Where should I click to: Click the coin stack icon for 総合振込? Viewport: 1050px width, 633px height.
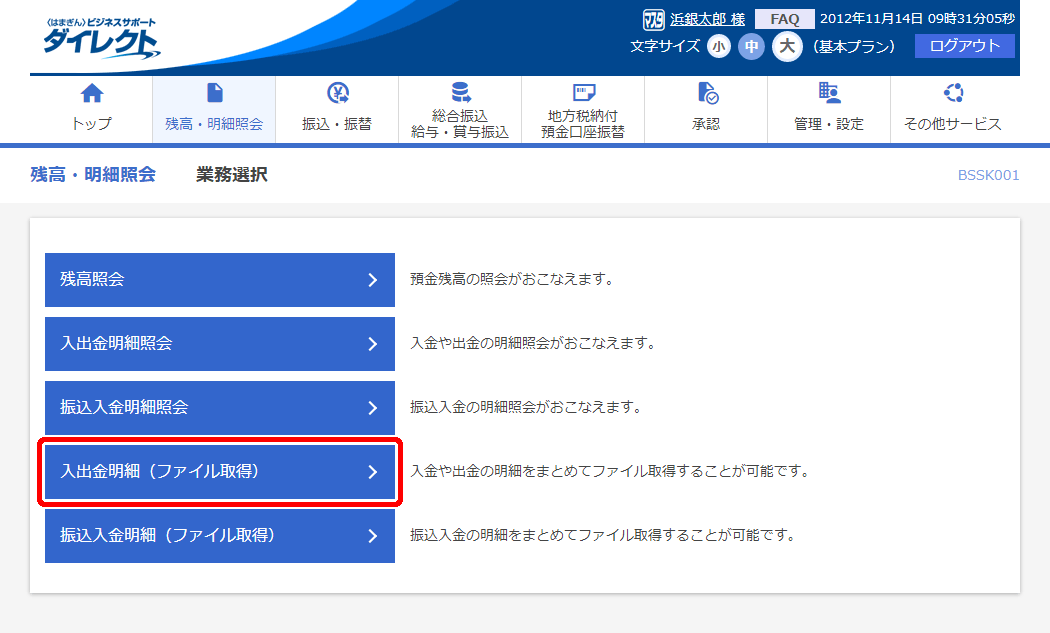coord(460,93)
